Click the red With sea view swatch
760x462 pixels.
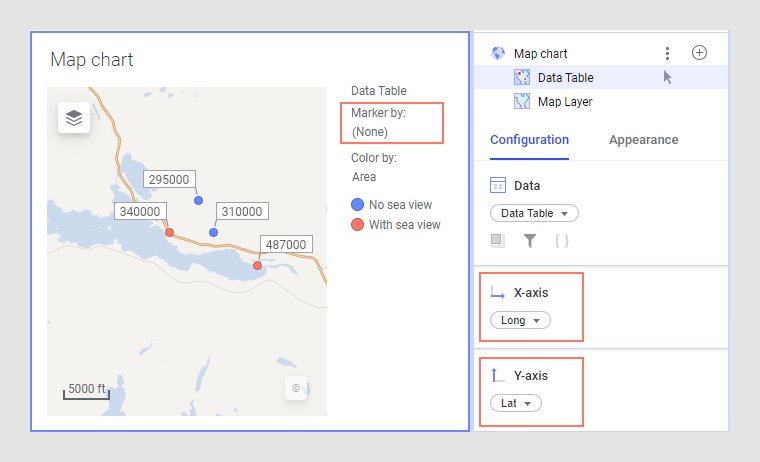point(357,225)
